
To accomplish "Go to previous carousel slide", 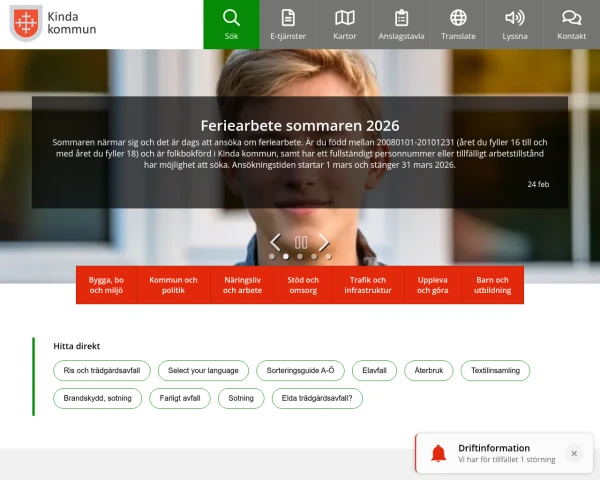I will pyautogui.click(x=275, y=242).
